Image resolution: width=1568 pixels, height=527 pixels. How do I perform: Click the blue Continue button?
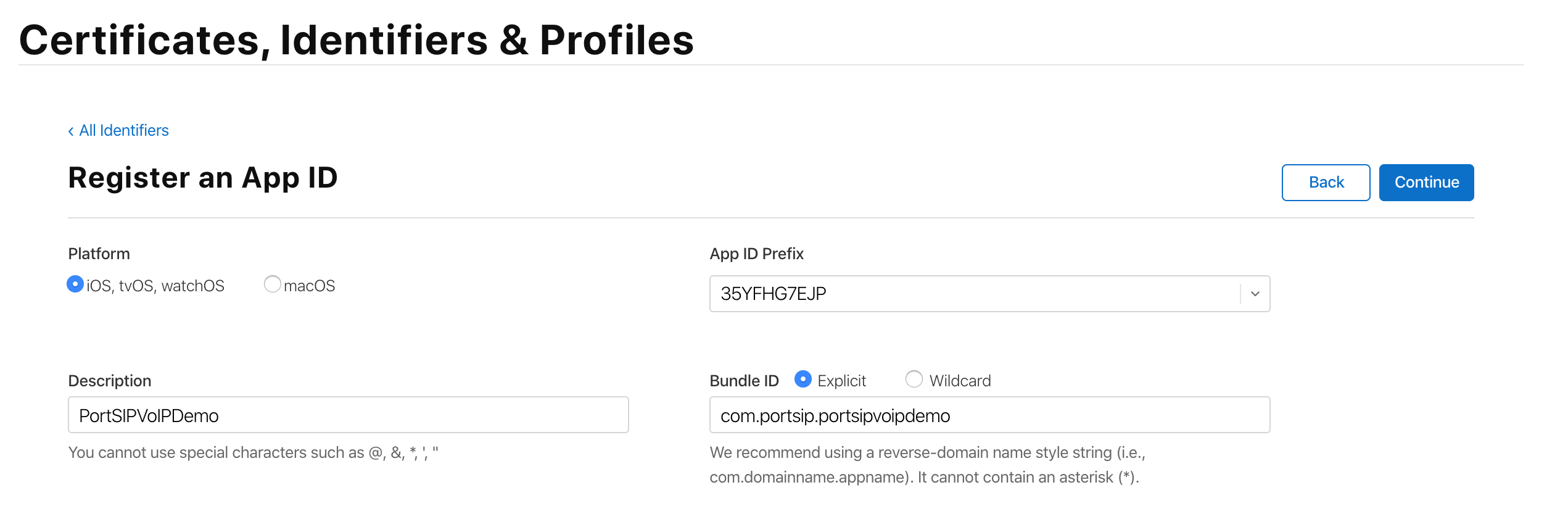pyautogui.click(x=1426, y=182)
